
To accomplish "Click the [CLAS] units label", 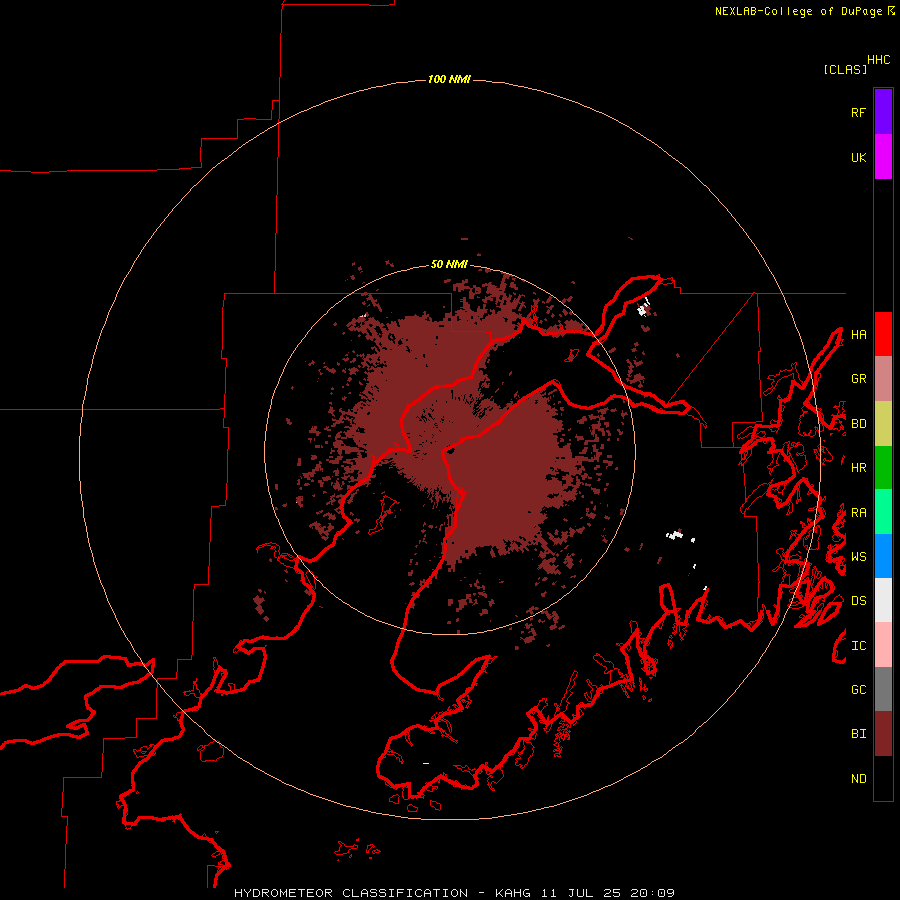I will [x=845, y=70].
